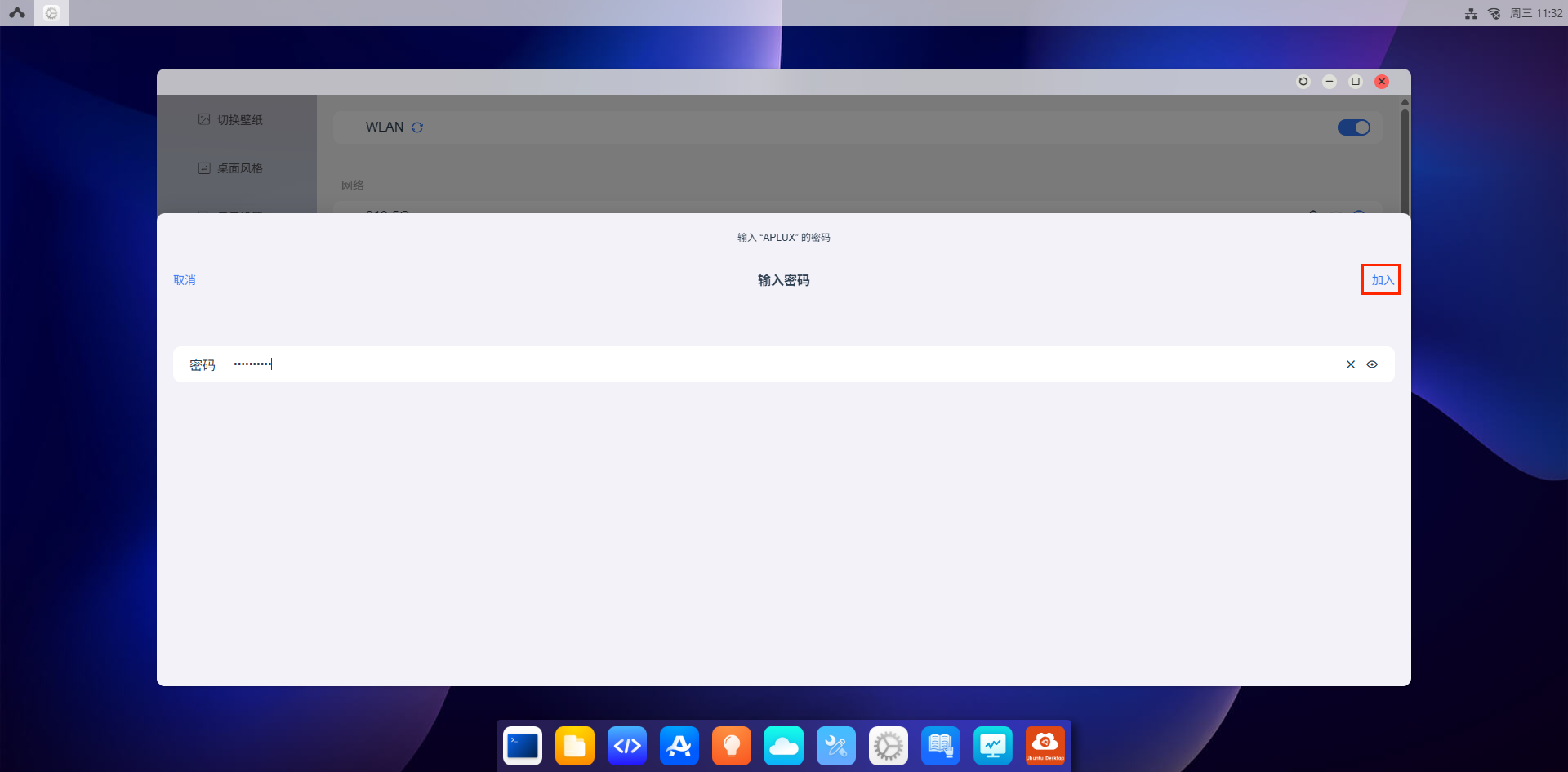Show the password using the eye icon
This screenshot has height=772, width=1568.
pyautogui.click(x=1372, y=364)
